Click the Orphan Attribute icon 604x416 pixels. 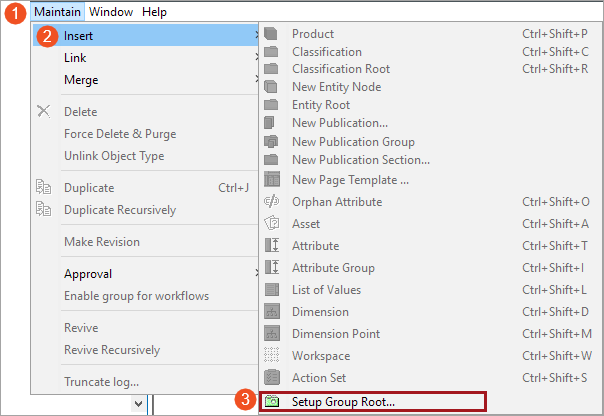tap(272, 201)
